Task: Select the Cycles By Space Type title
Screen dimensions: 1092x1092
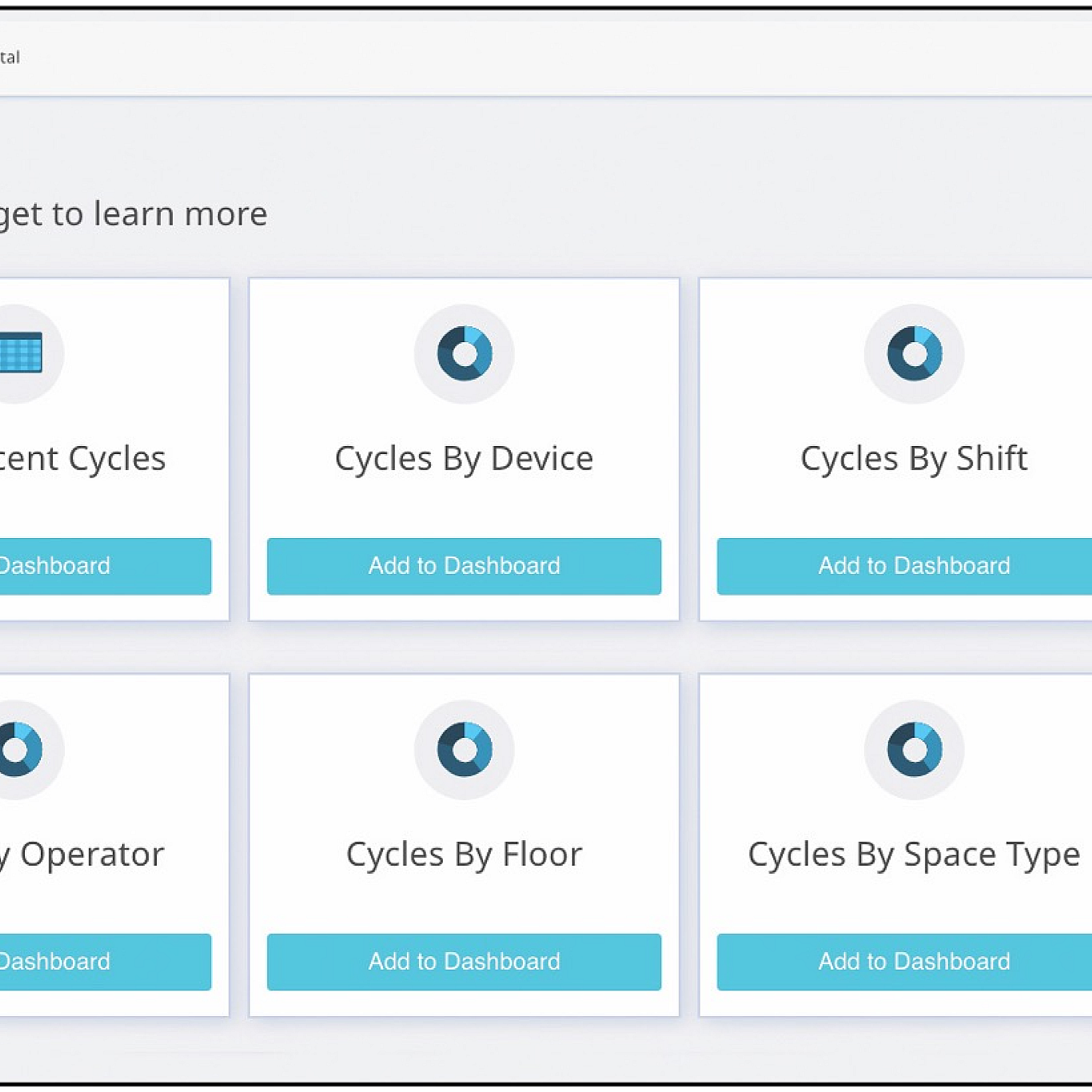Action: 914,855
